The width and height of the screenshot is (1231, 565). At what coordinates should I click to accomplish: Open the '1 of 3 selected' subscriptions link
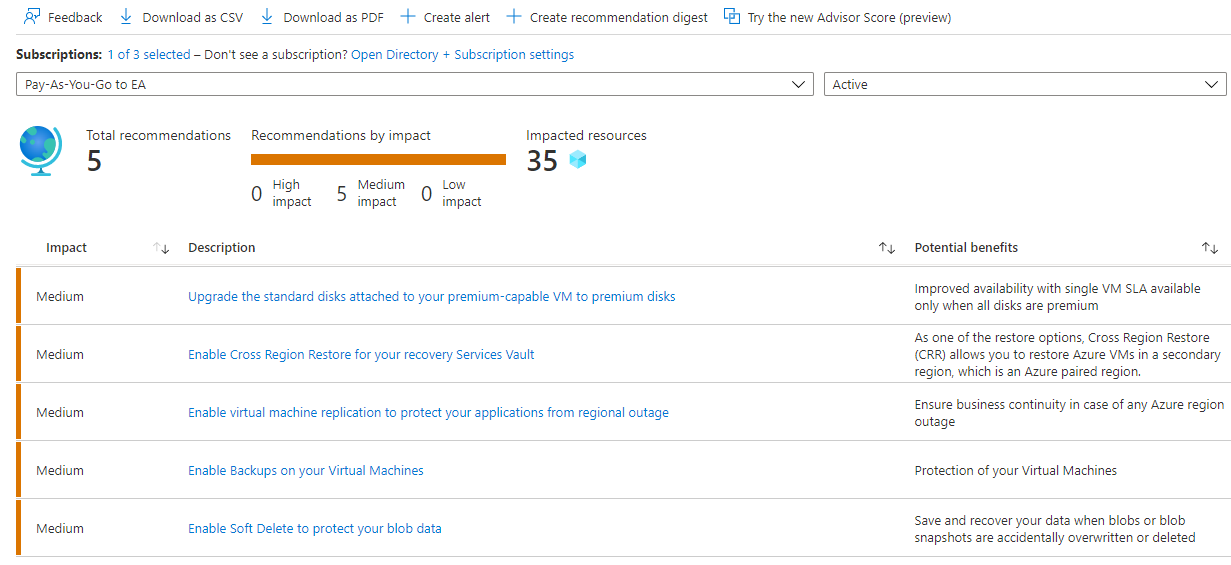pos(148,55)
